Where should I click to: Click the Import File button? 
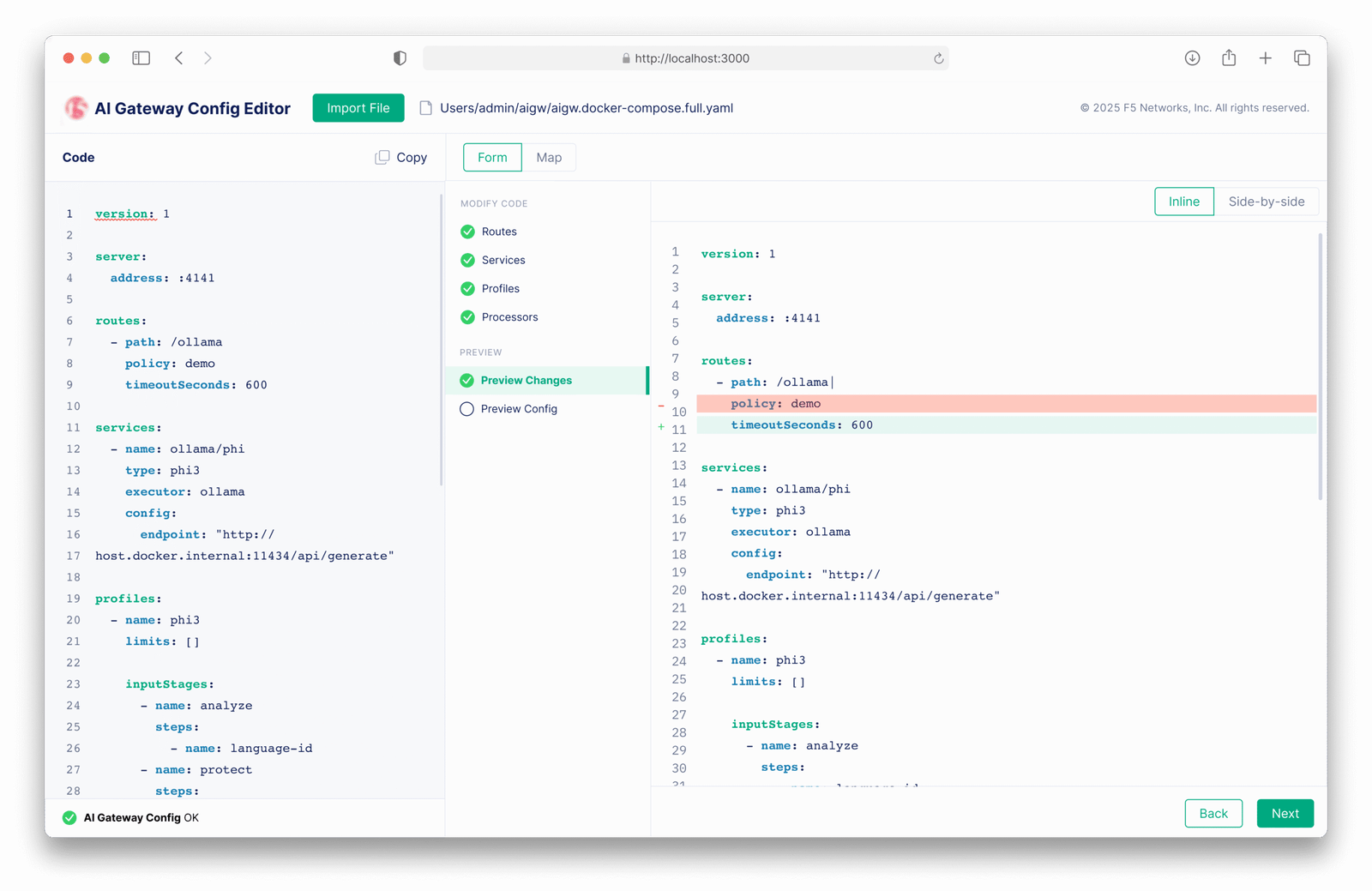click(358, 108)
